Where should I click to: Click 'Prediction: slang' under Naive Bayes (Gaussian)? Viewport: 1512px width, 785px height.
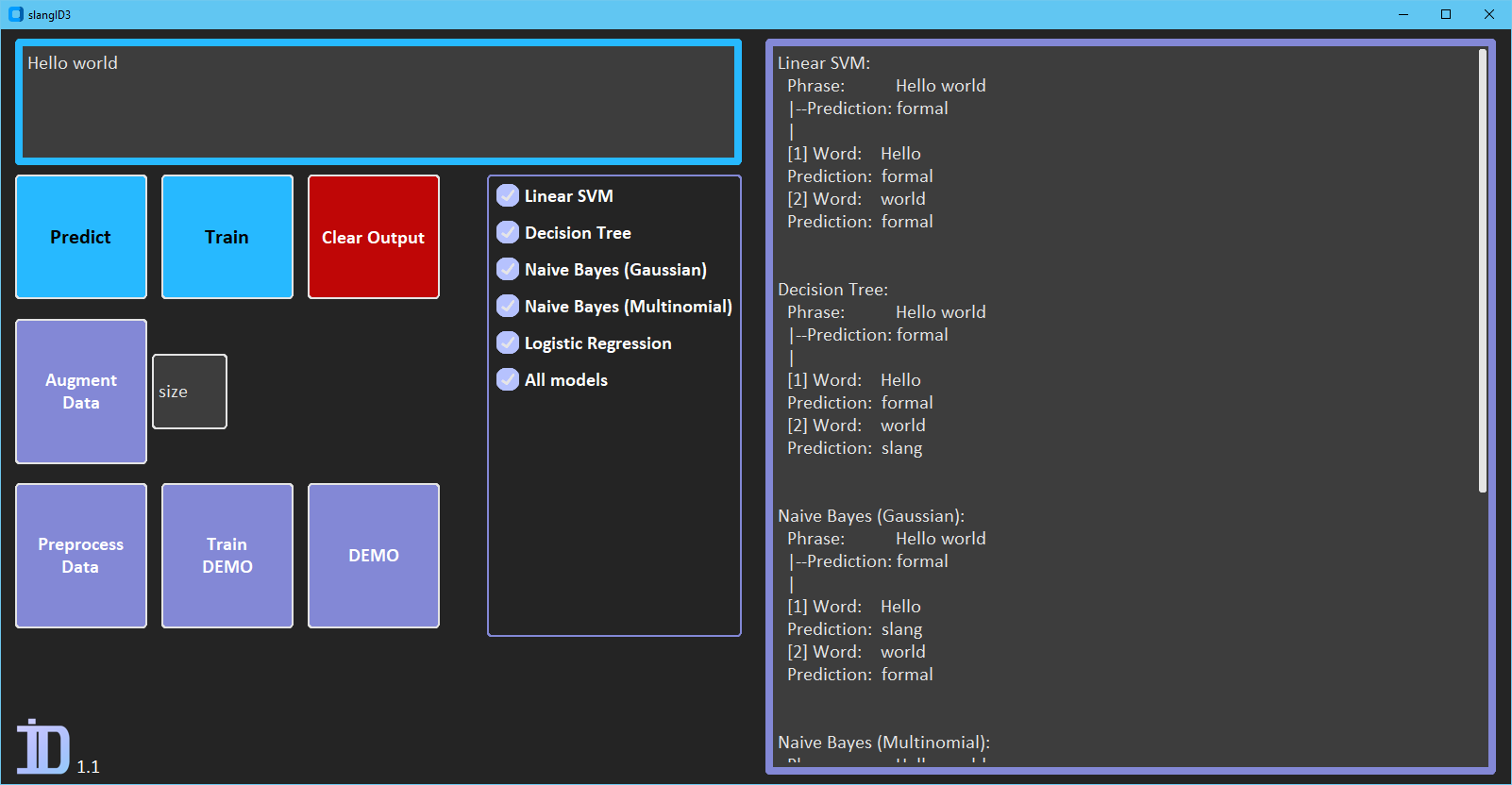click(x=855, y=629)
